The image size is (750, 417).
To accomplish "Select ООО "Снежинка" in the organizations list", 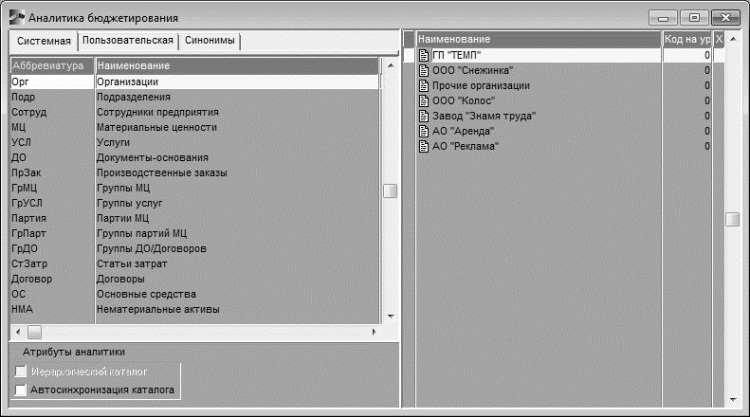I will click(473, 71).
